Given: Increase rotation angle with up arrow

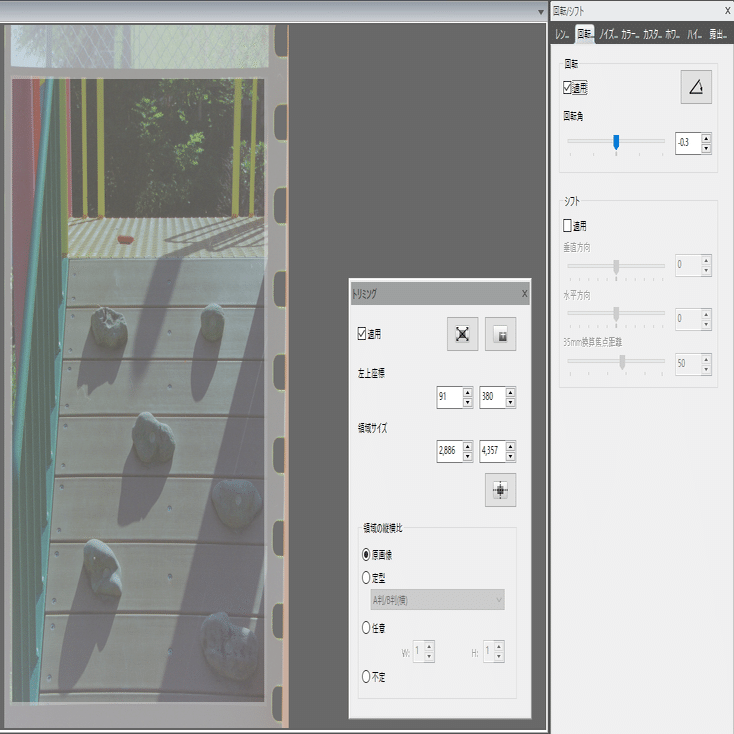Looking at the screenshot, I should (706, 138).
